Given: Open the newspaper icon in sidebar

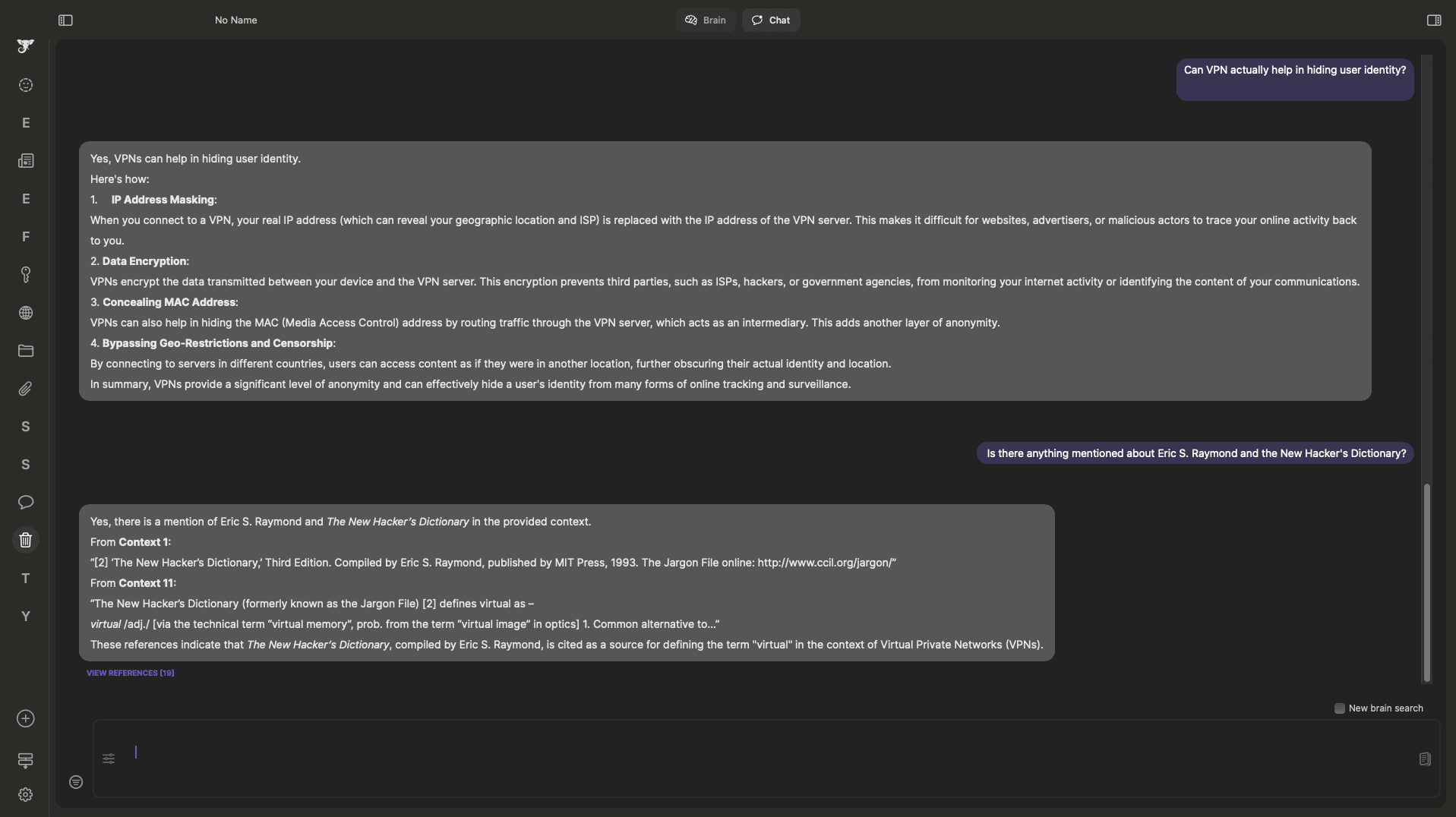Looking at the screenshot, I should [26, 161].
